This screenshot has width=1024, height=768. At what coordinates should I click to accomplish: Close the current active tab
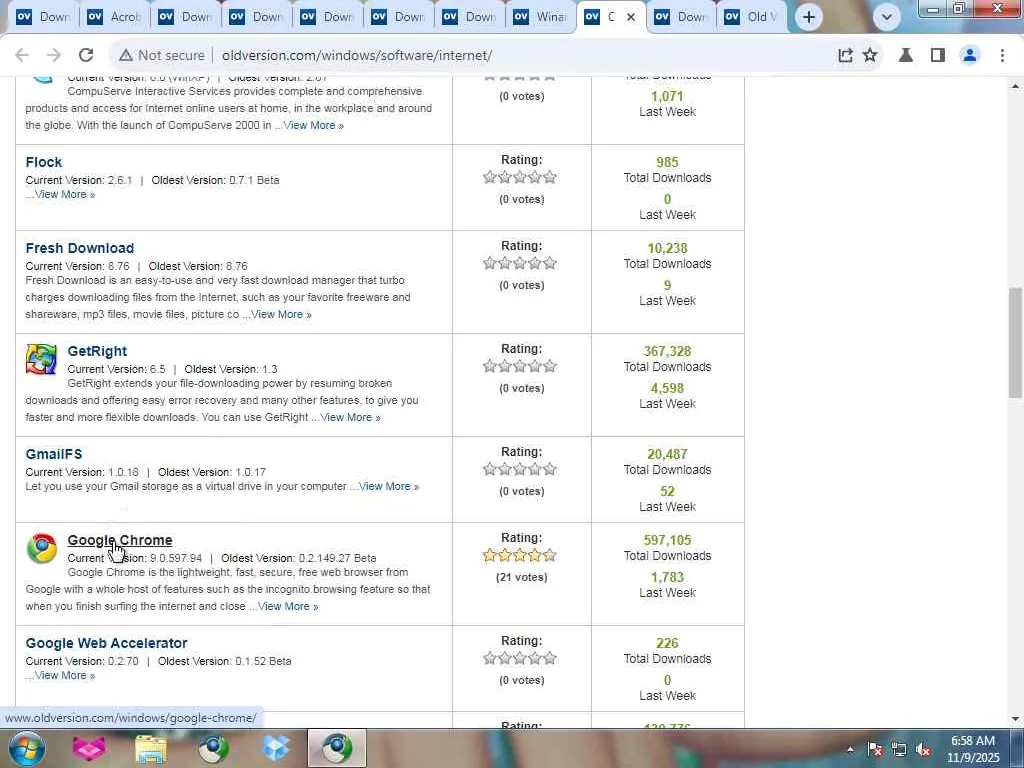[x=631, y=17]
